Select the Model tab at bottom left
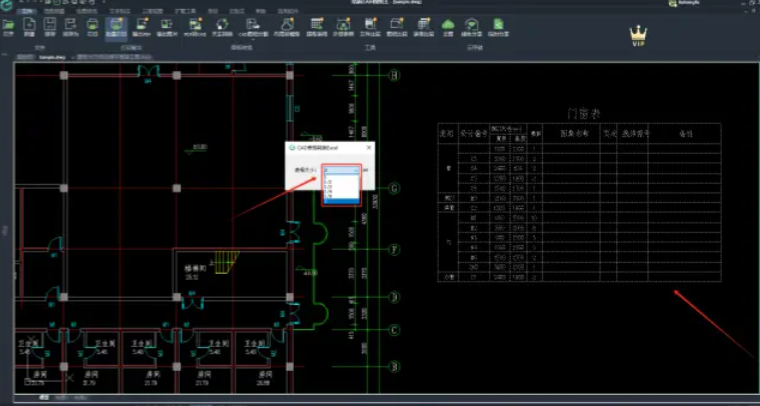 (44, 397)
